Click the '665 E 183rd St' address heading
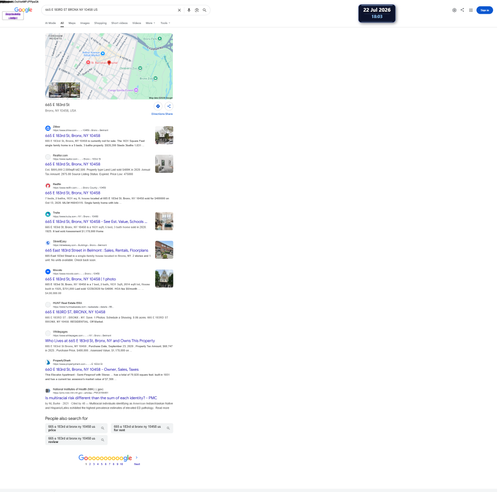This screenshot has width=500, height=492. (57, 105)
